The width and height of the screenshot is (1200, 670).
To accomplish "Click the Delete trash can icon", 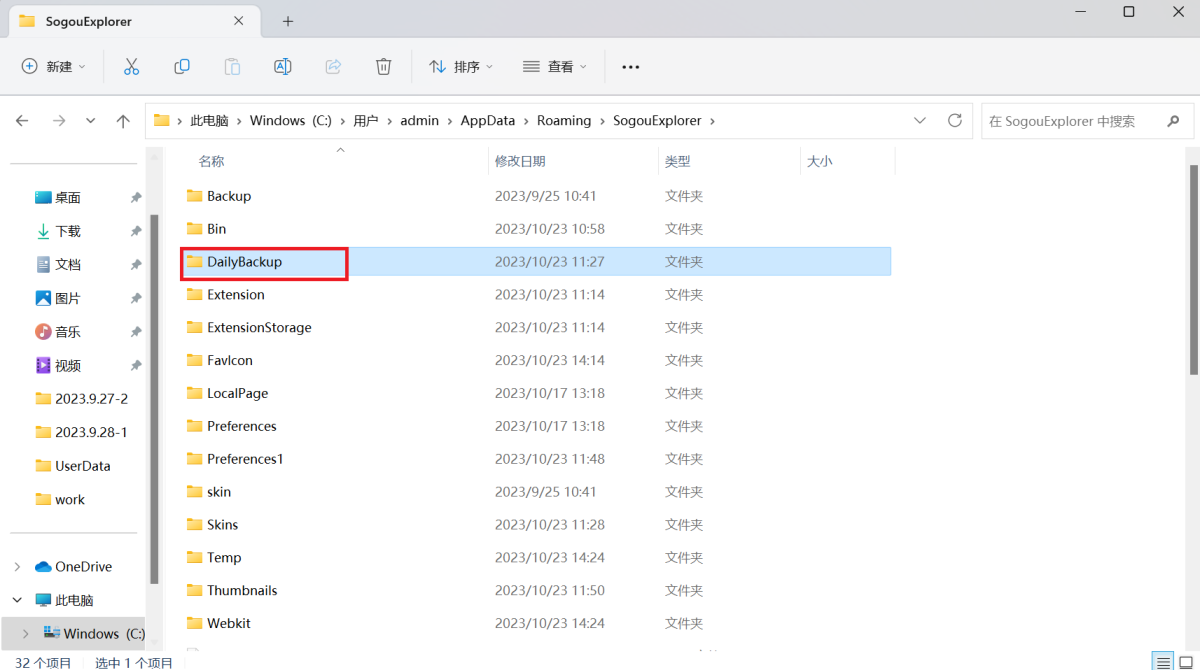I will 383,67.
